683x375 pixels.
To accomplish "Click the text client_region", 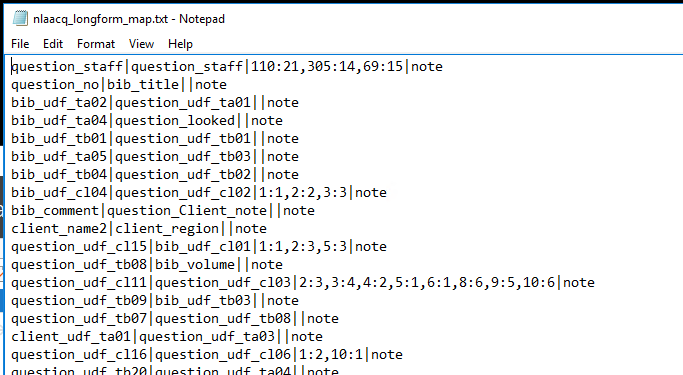I will tap(167, 229).
